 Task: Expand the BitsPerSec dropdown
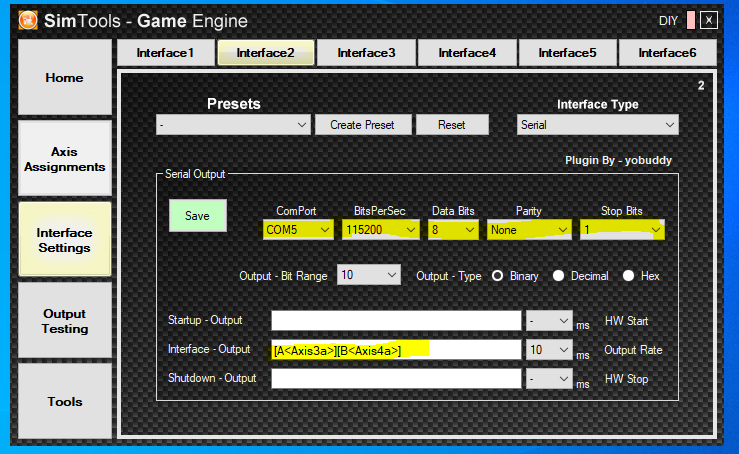tap(380, 230)
